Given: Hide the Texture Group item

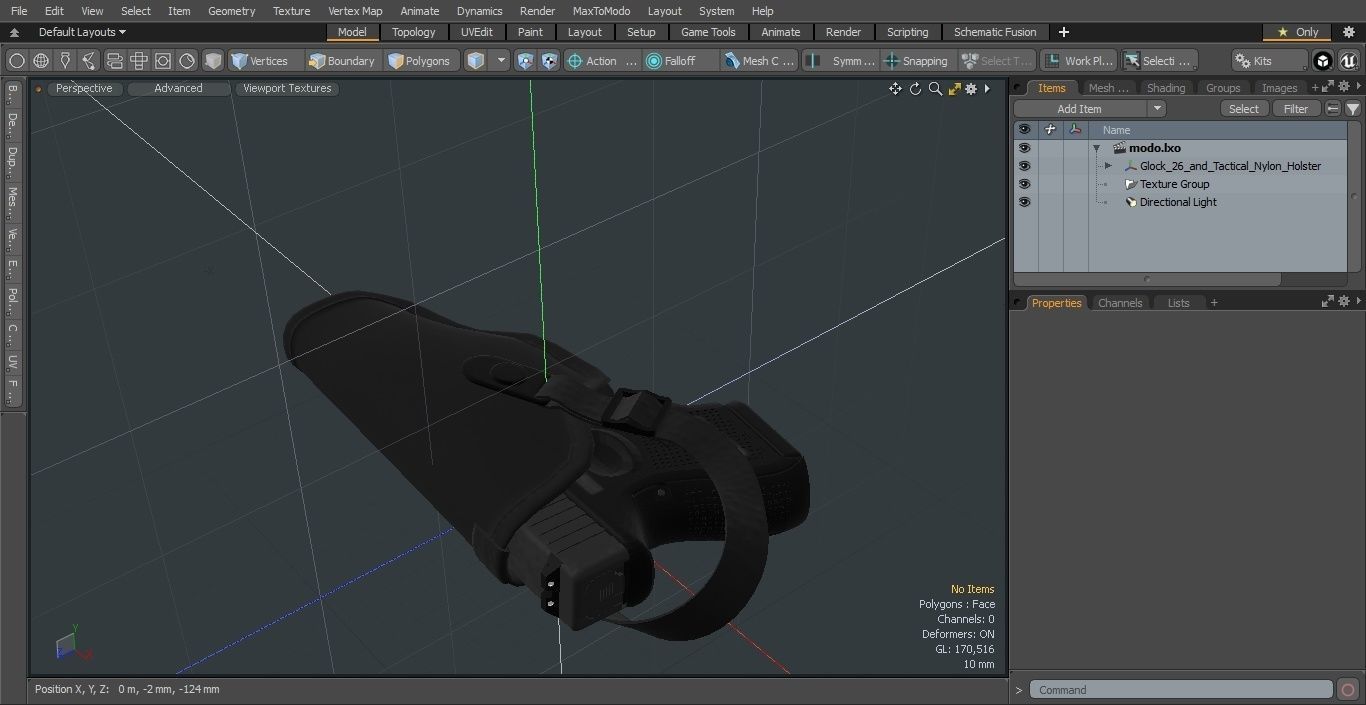Looking at the screenshot, I should coord(1024,184).
